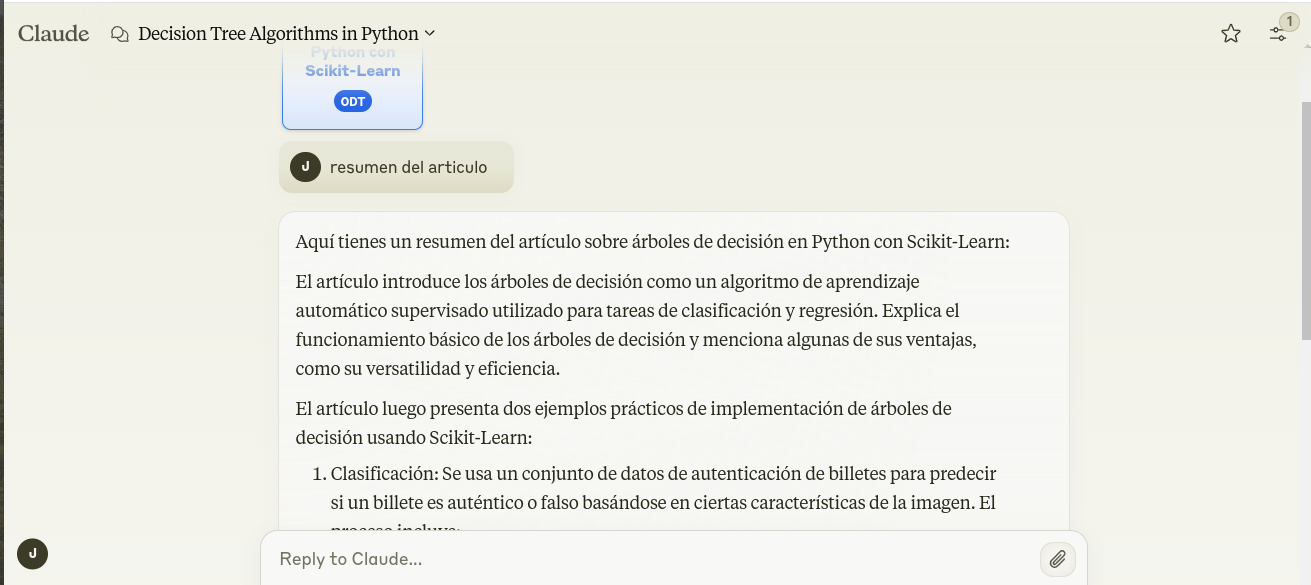
Task: Focus the Reply to Claude input field
Action: tap(650, 559)
